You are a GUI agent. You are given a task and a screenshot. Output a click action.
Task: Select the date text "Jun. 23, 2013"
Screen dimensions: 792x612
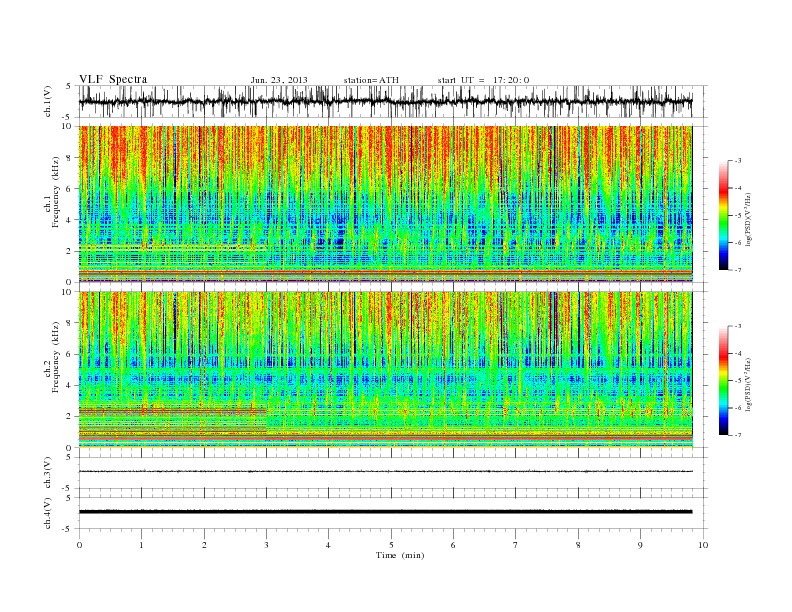pyautogui.click(x=279, y=80)
